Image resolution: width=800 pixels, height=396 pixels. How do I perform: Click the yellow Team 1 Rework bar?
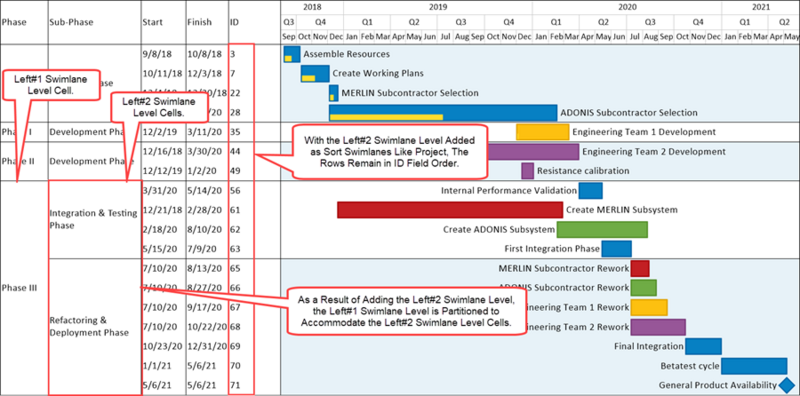click(x=649, y=307)
